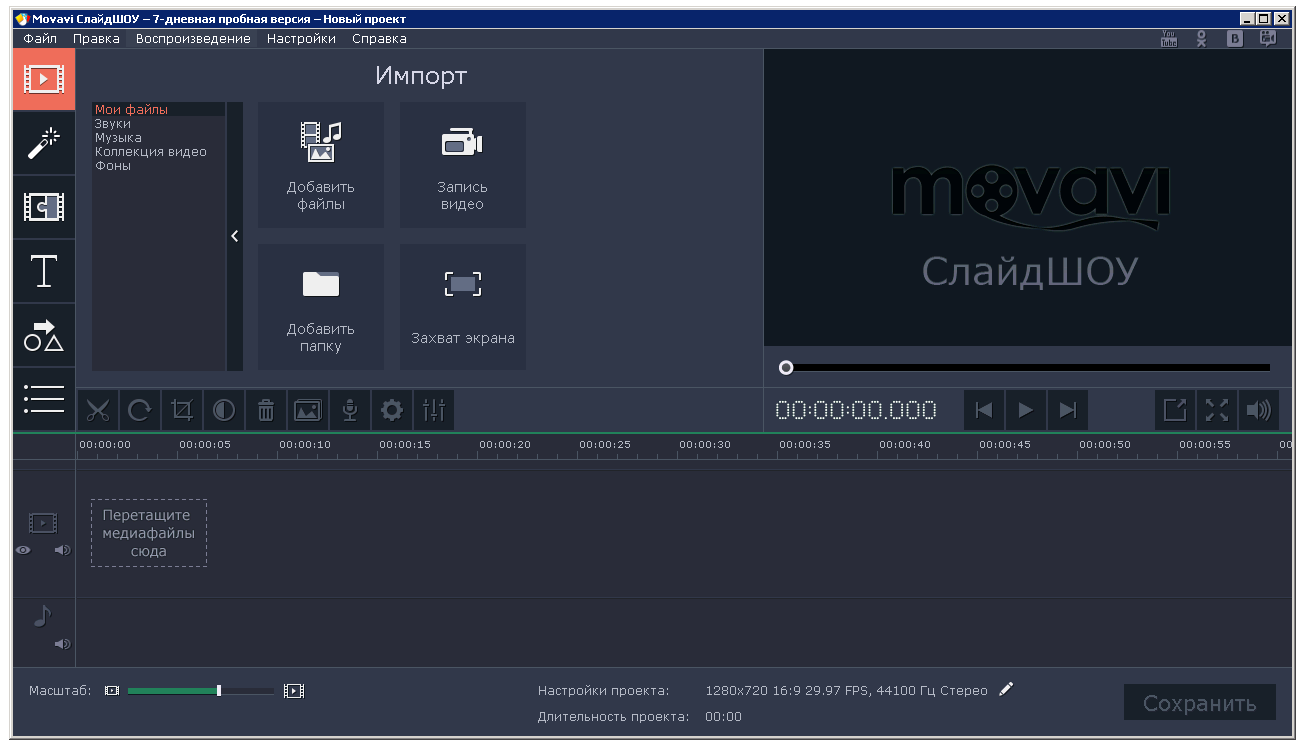Screen dimensions: 1304x749
Task: Click the Масштаб timeline zoom slider handle
Action: [x=219, y=690]
